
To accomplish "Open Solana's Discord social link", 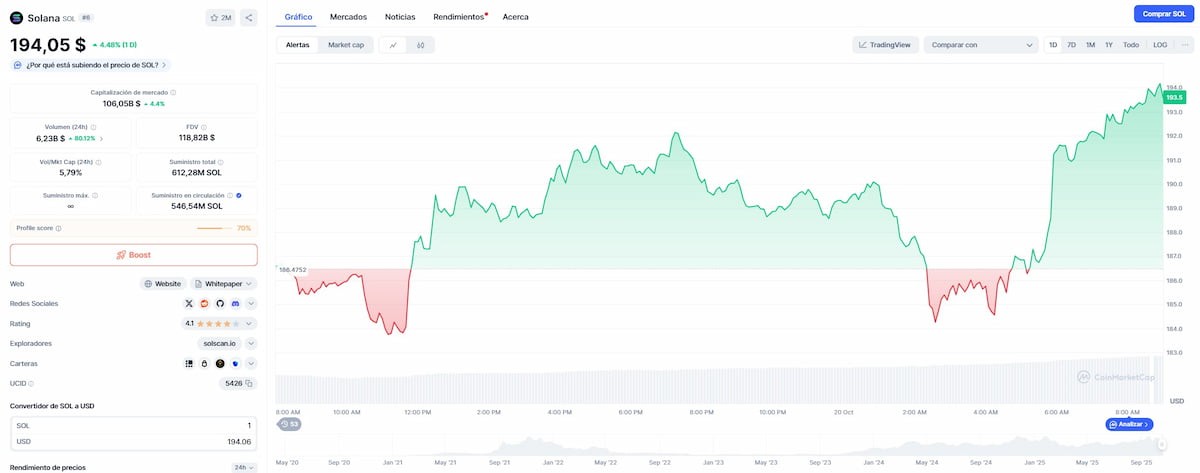I will point(235,303).
